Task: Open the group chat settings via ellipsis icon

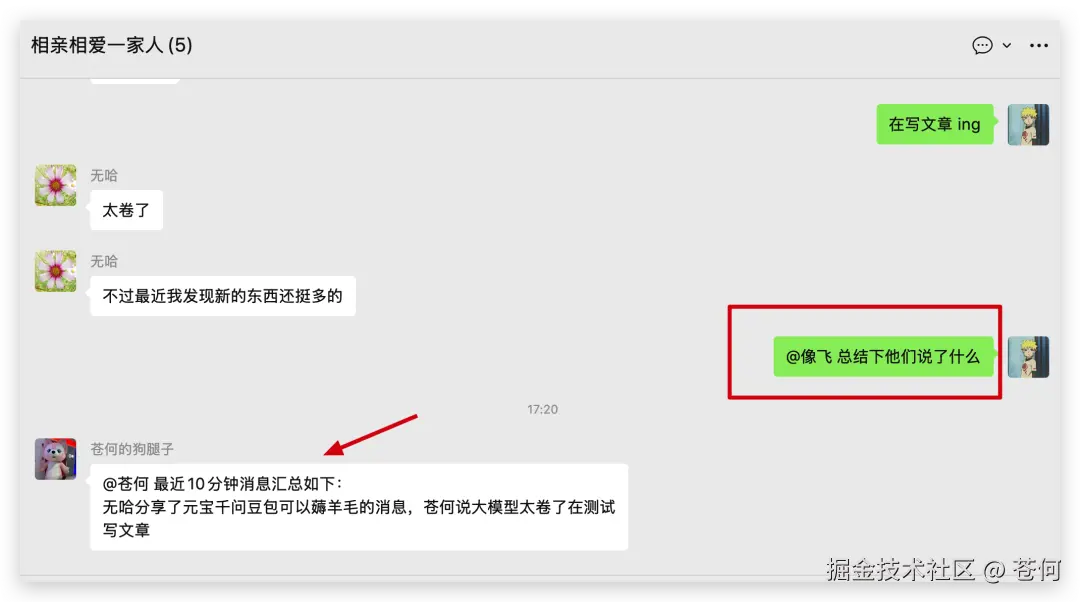Action: pos(1039,46)
